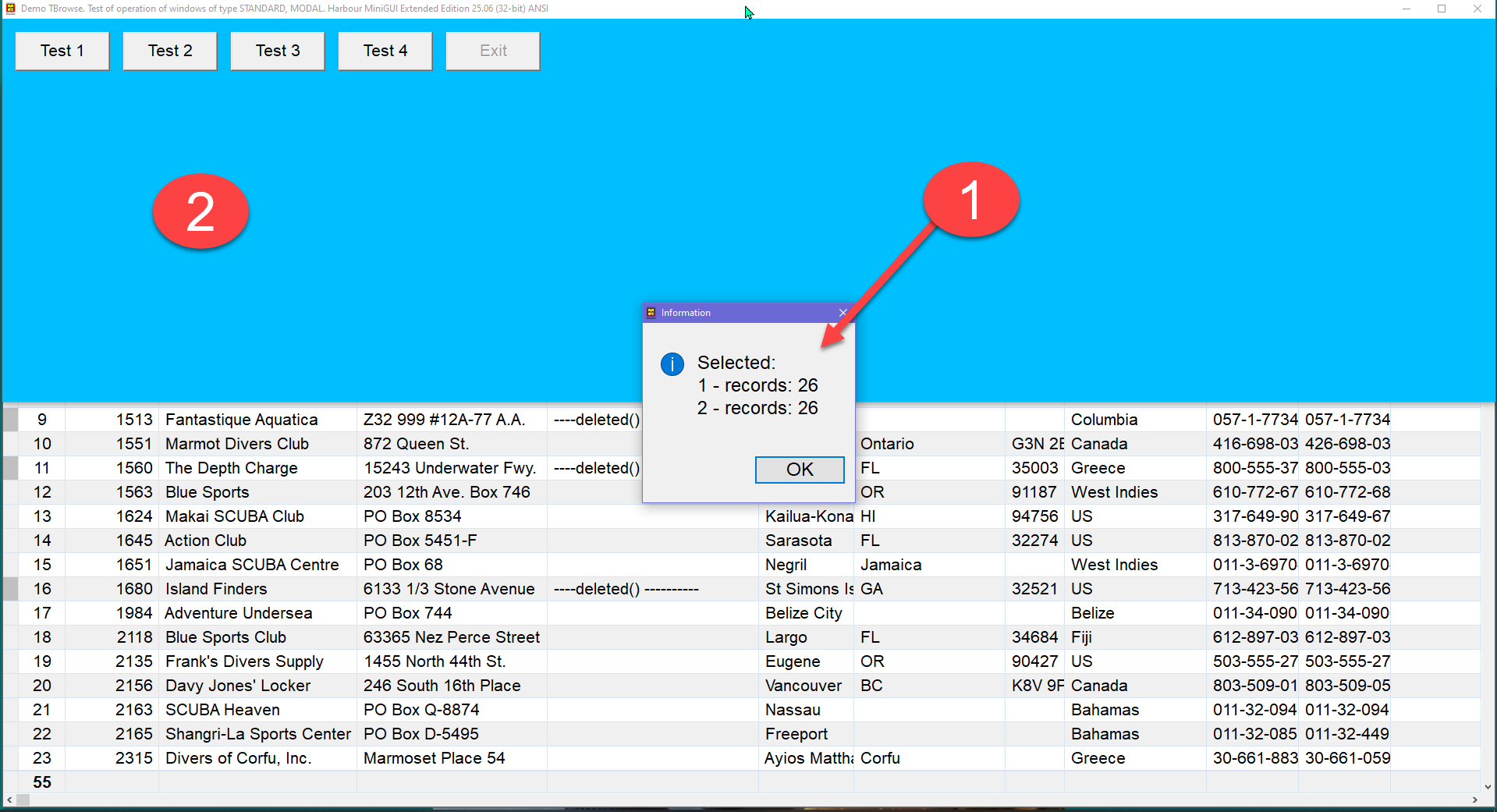Screen dimensions: 1497x812
Task: Minimize the demo TBrowse window
Action: tap(1406, 9)
